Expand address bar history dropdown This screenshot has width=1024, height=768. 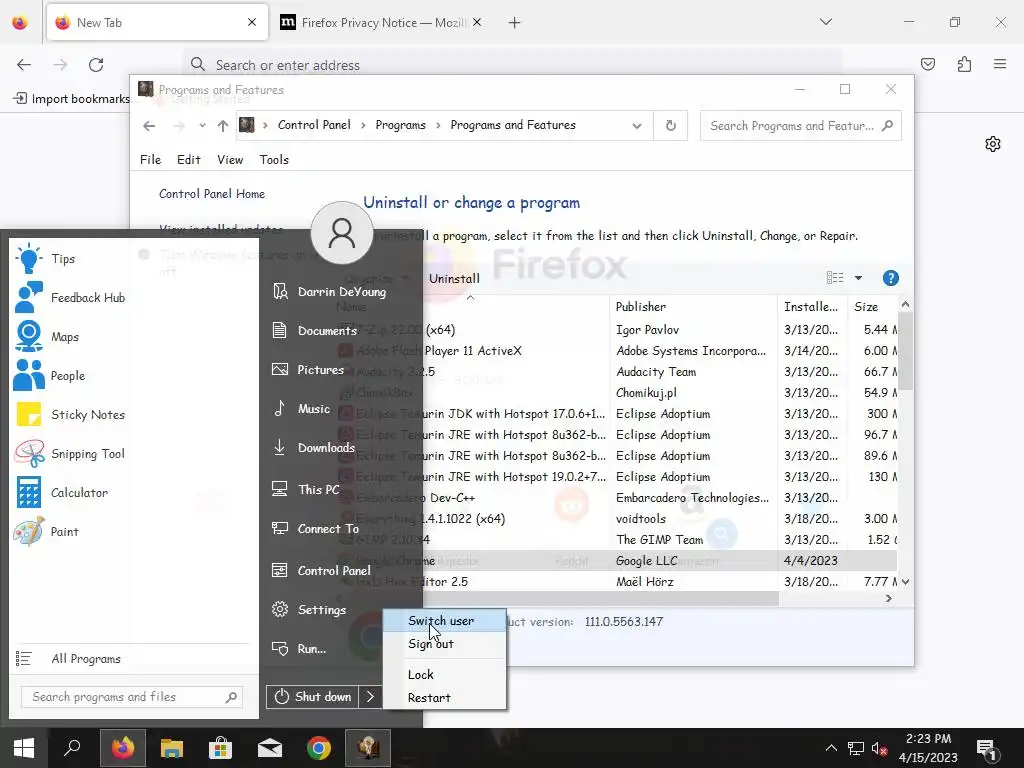click(637, 125)
